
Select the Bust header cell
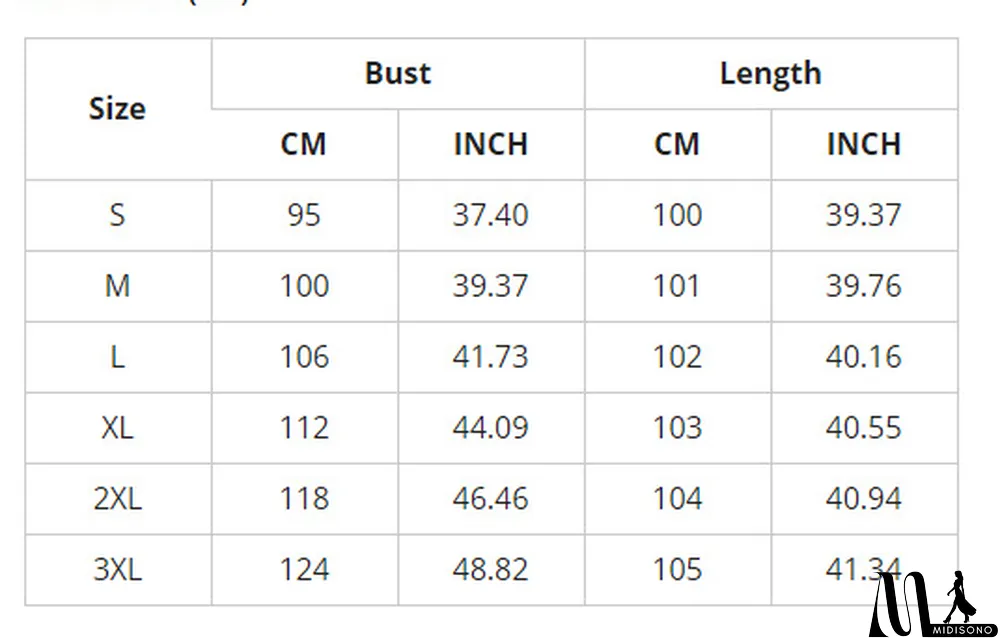(x=397, y=73)
